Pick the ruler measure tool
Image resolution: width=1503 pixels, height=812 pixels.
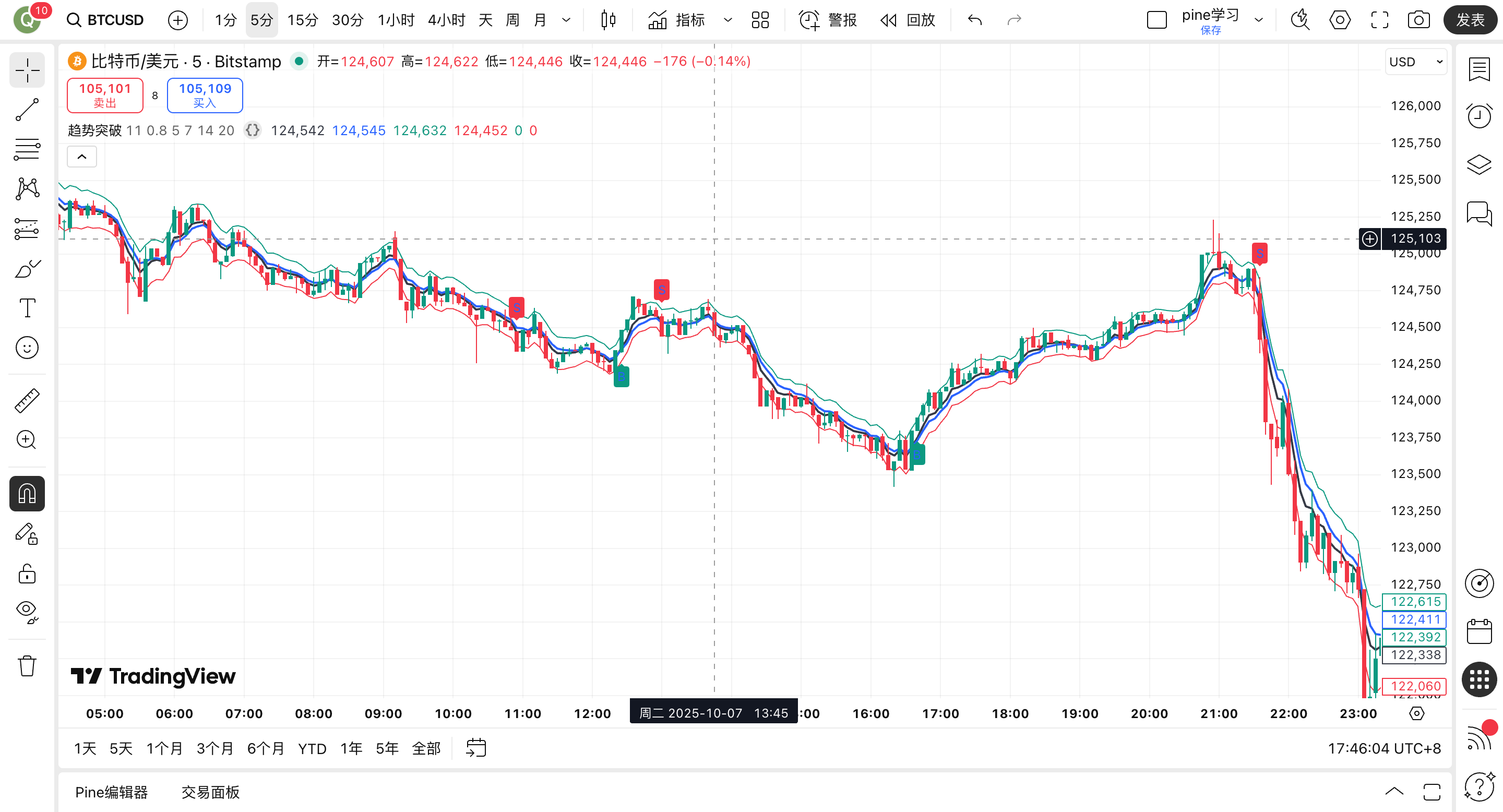(x=27, y=401)
